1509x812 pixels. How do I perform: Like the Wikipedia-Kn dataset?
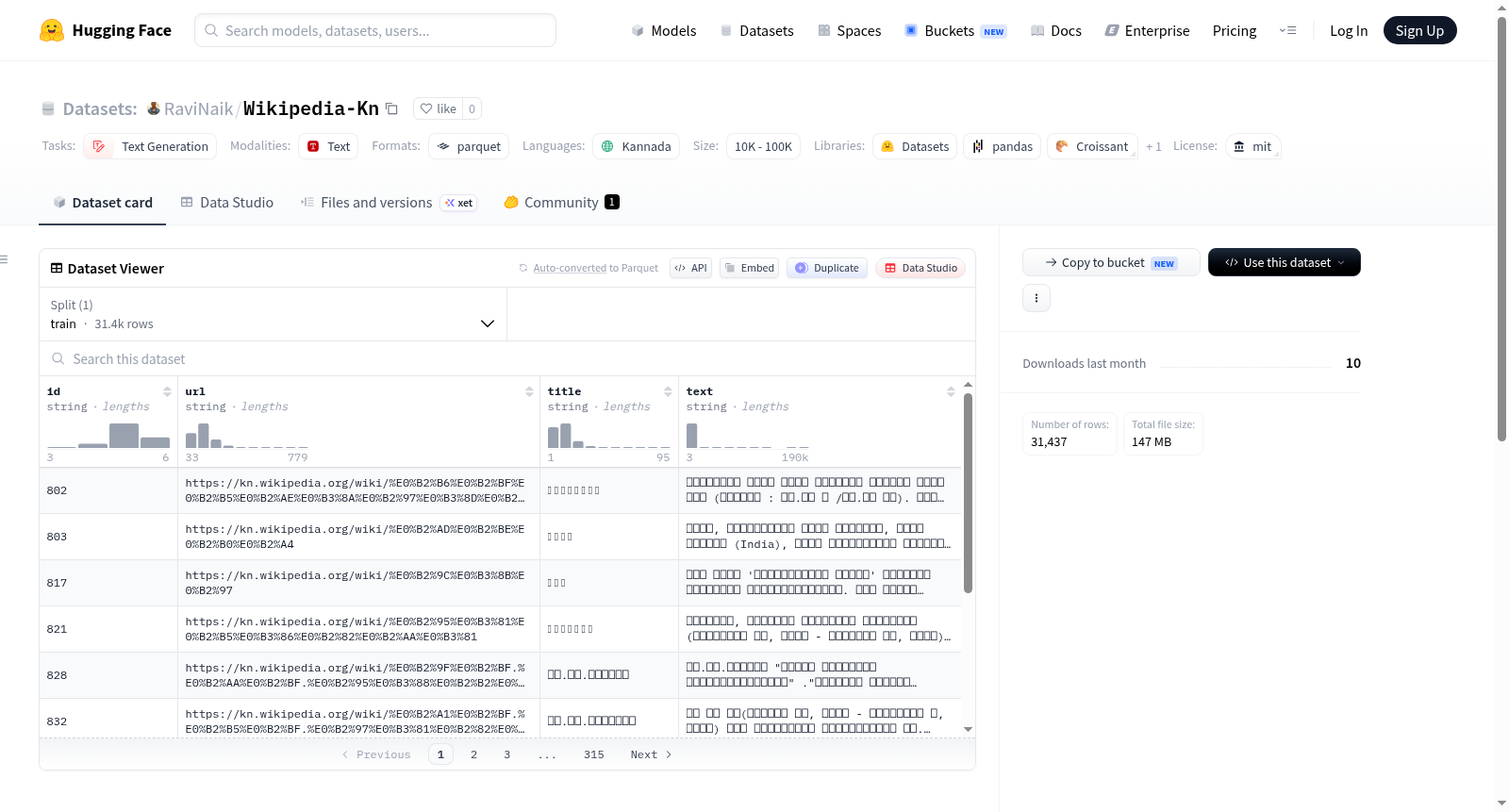(438, 108)
